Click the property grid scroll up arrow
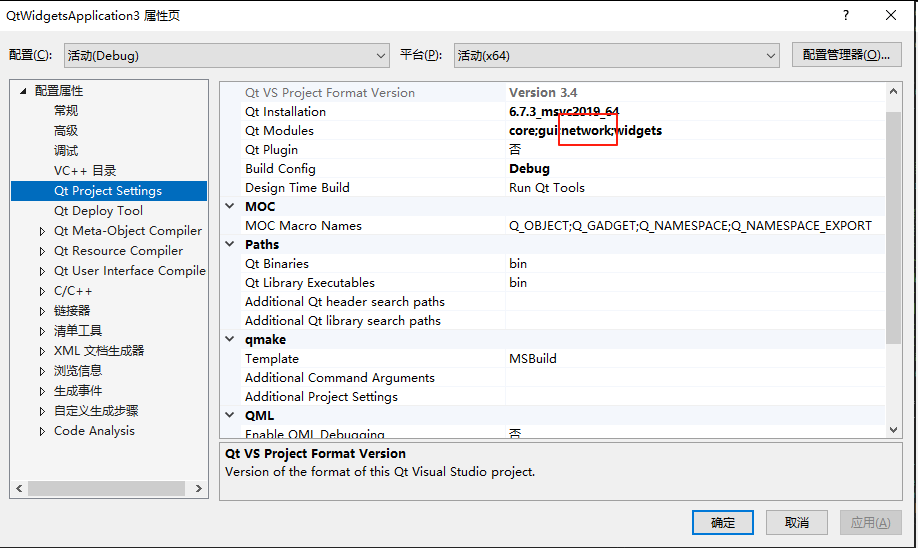Image resolution: width=918 pixels, height=548 pixels. click(893, 91)
